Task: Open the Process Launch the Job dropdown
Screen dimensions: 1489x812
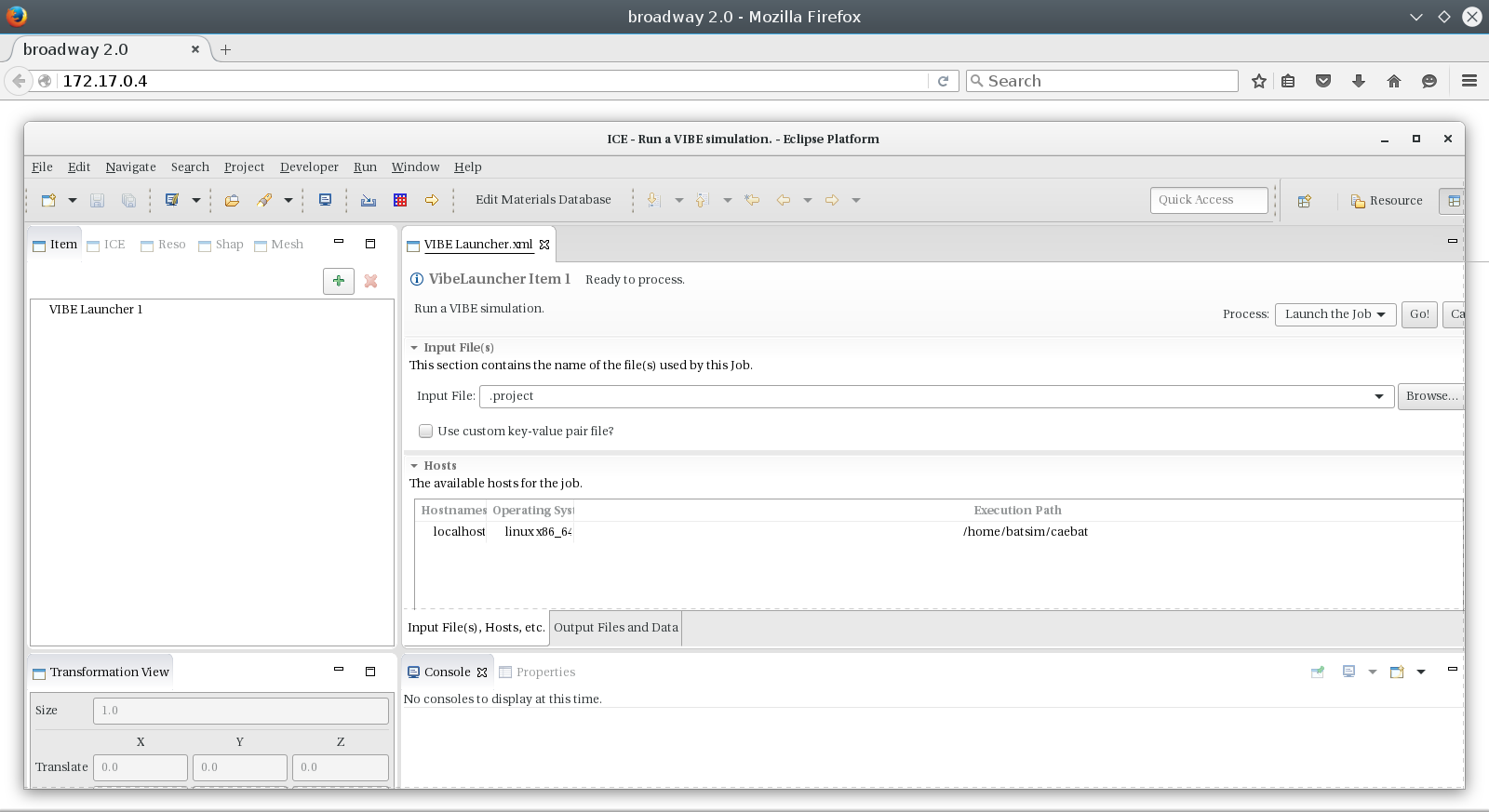Action: [x=1335, y=314]
